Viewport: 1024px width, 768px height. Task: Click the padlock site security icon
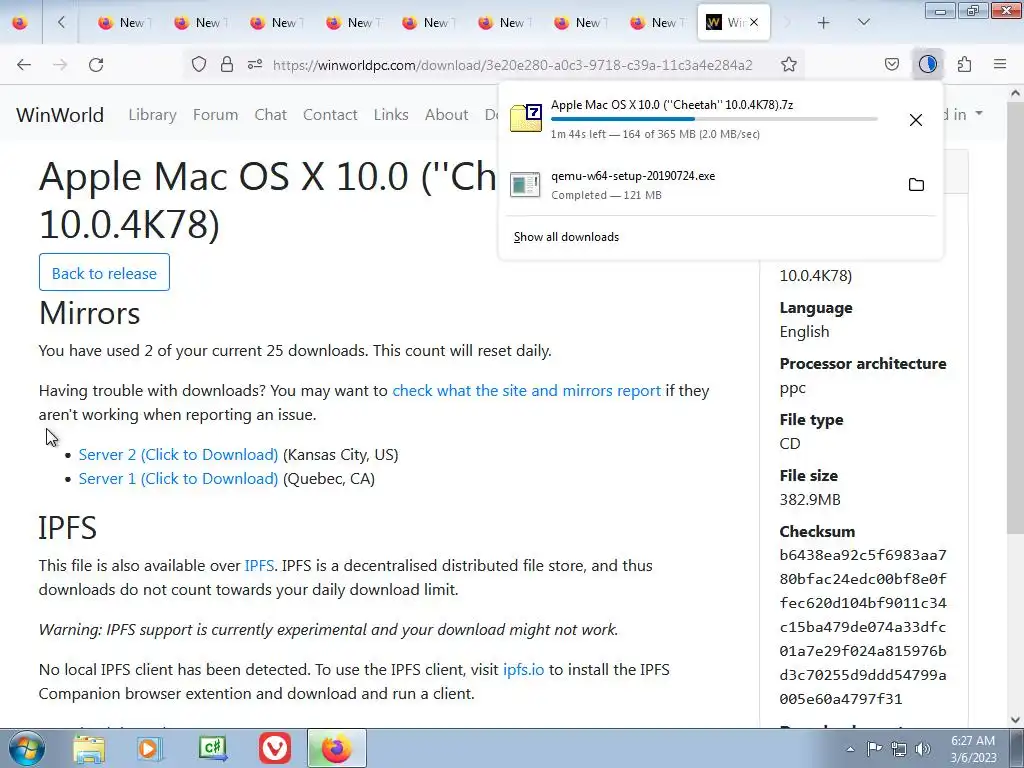[227, 64]
